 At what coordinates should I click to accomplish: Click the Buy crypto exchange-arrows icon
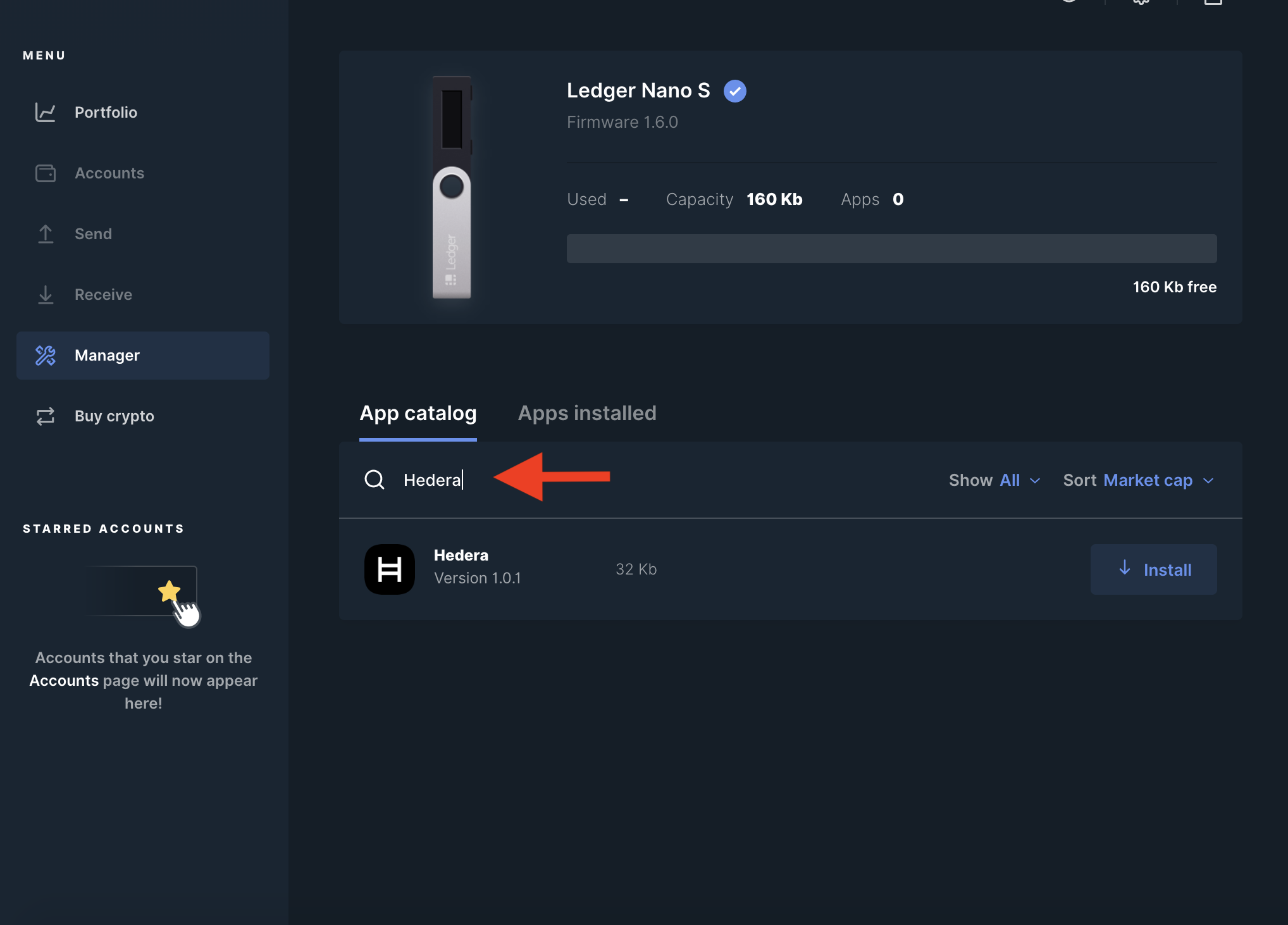(45, 416)
